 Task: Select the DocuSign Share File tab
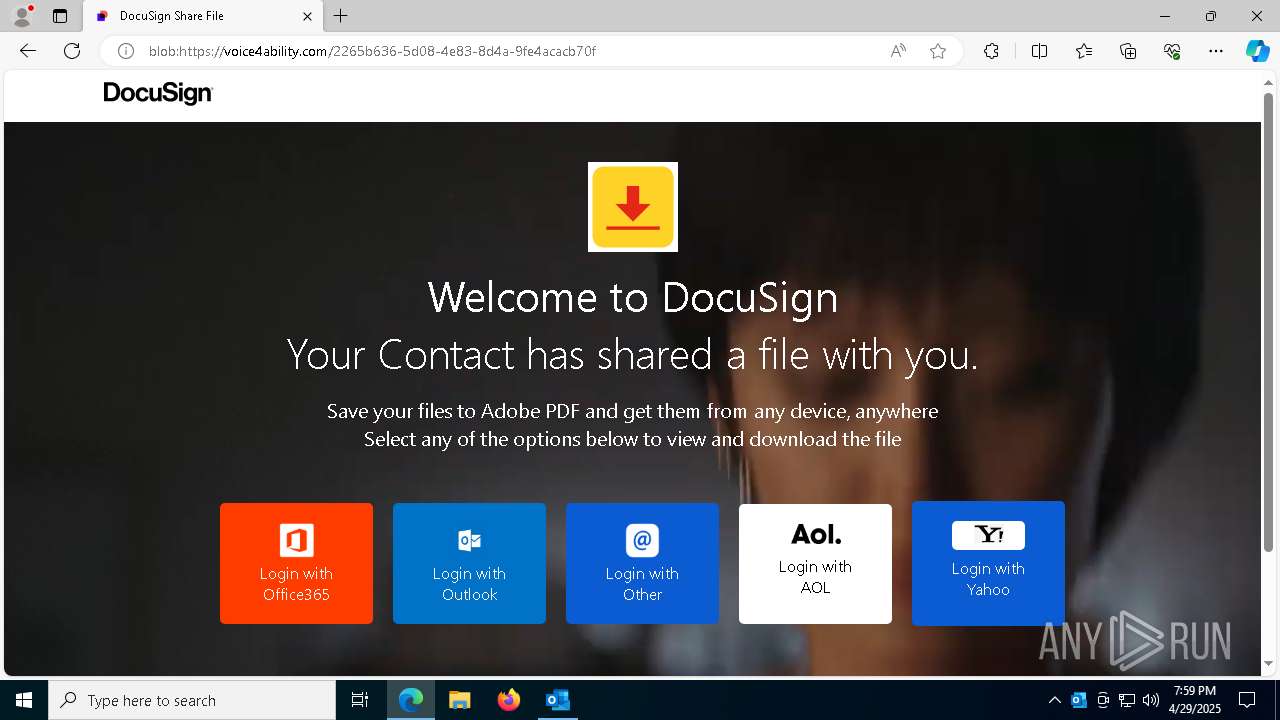(202, 16)
